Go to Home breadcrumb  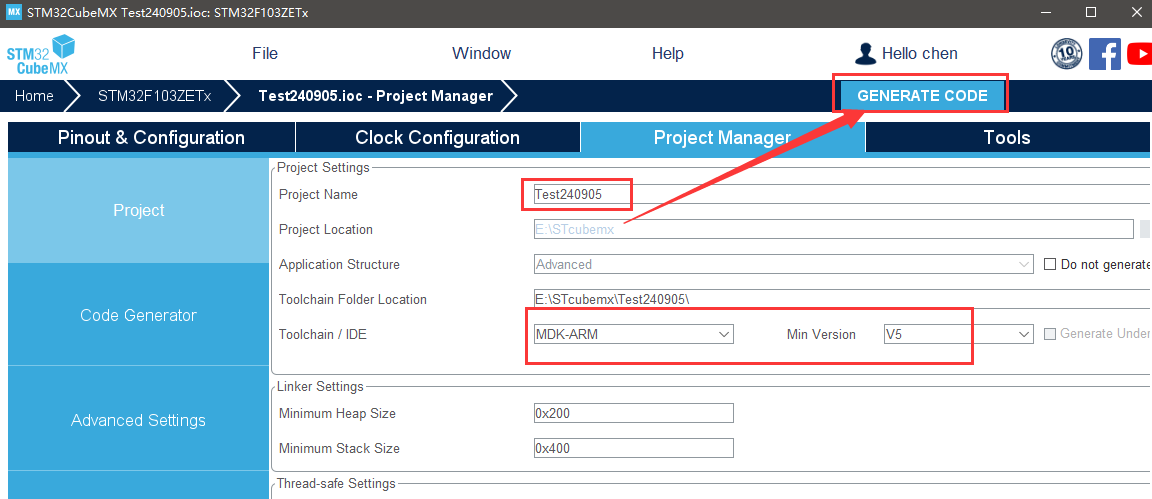(34, 96)
